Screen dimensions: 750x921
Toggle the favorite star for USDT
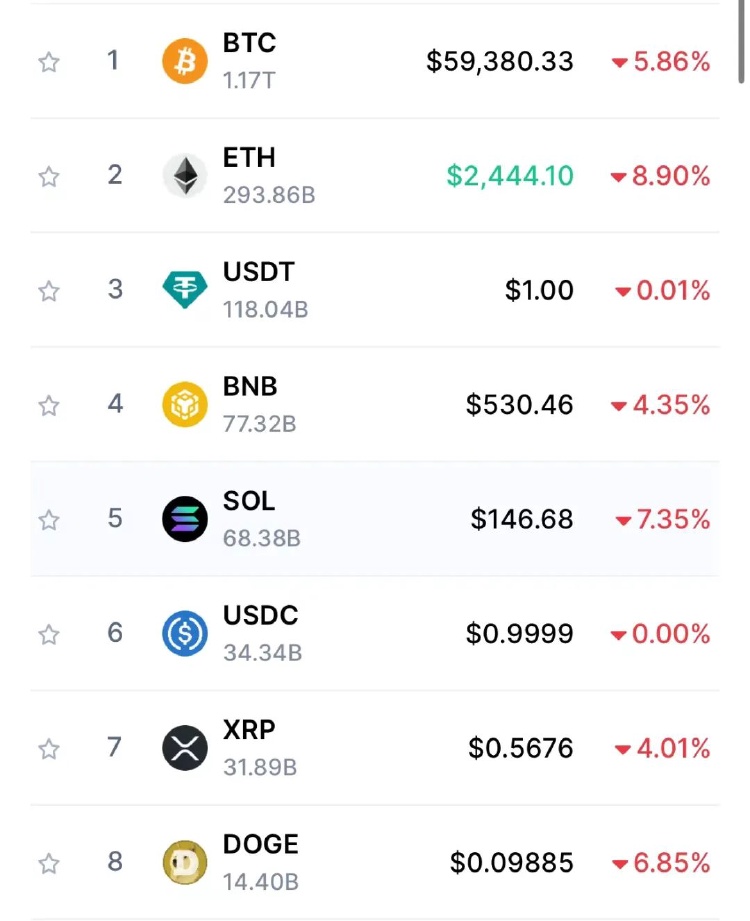coord(49,291)
